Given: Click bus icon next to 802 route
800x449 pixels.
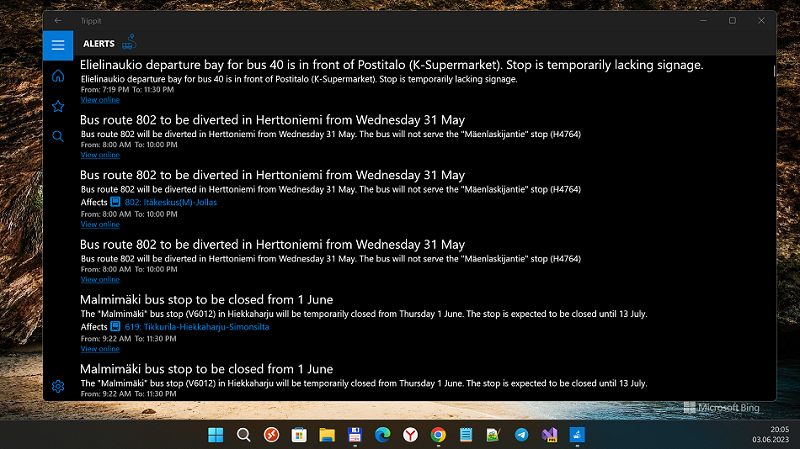Looking at the screenshot, I should tap(115, 202).
